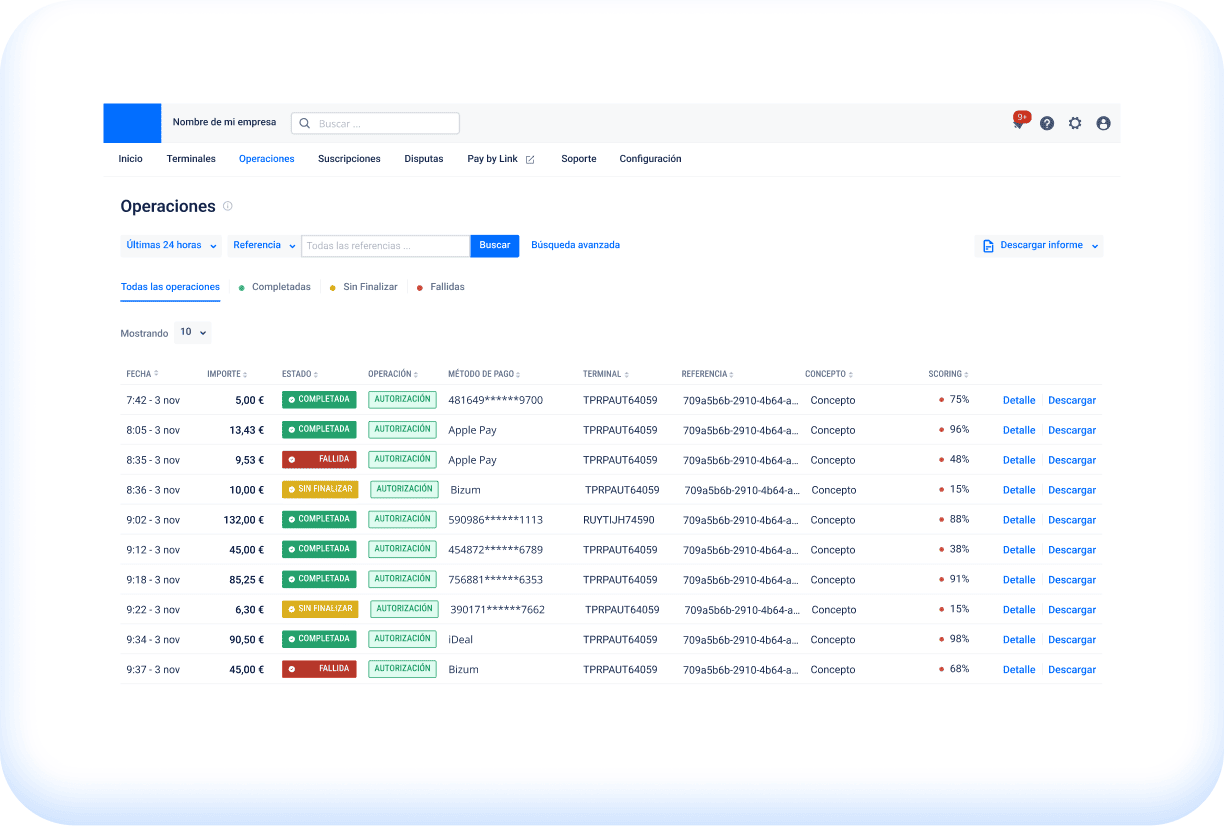Click the SIN FINALIZAR badge in the 8:36 row
The image size is (1224, 826).
coord(320,489)
